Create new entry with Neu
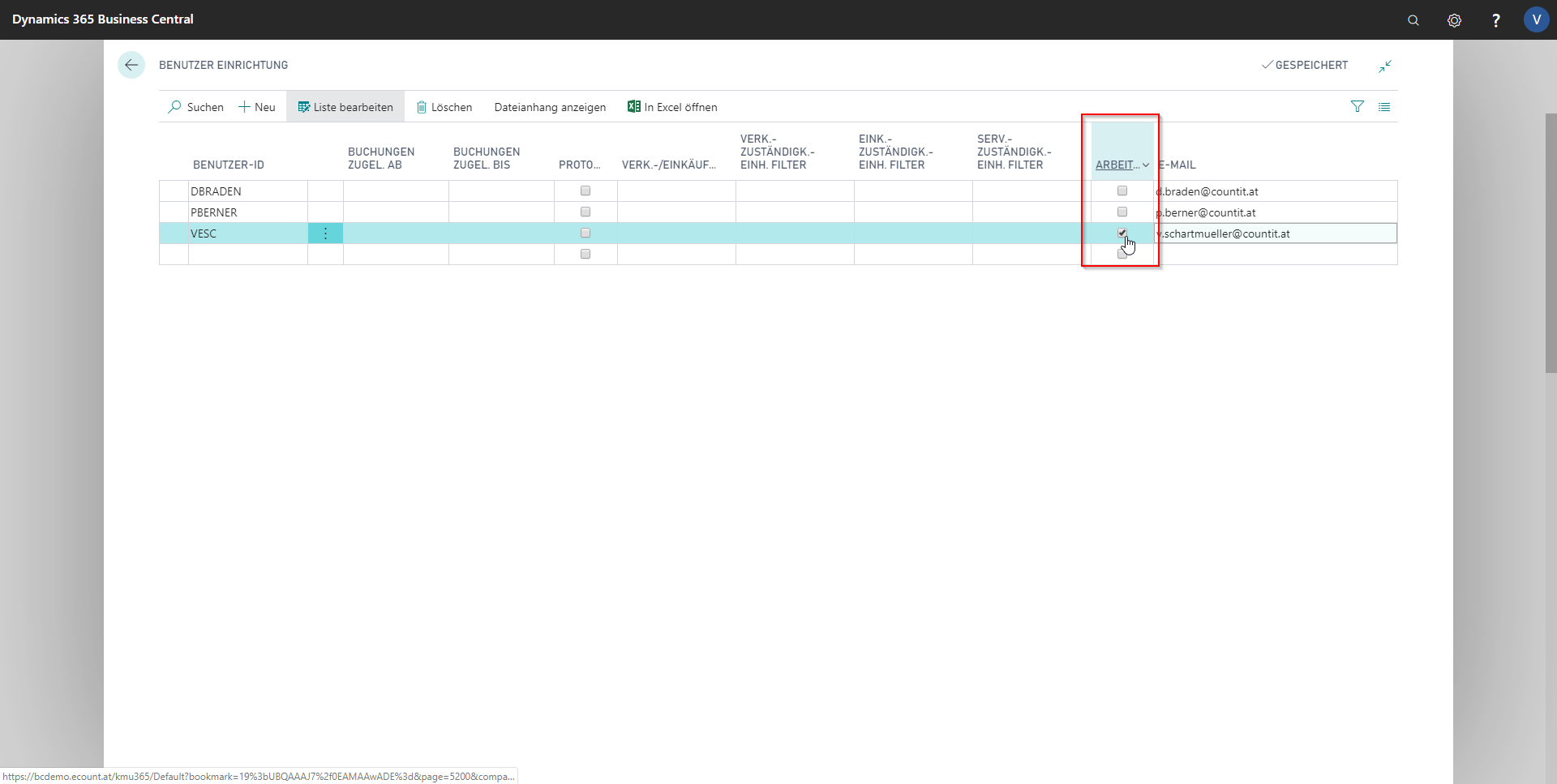Image resolution: width=1557 pixels, height=784 pixels. pos(257,107)
